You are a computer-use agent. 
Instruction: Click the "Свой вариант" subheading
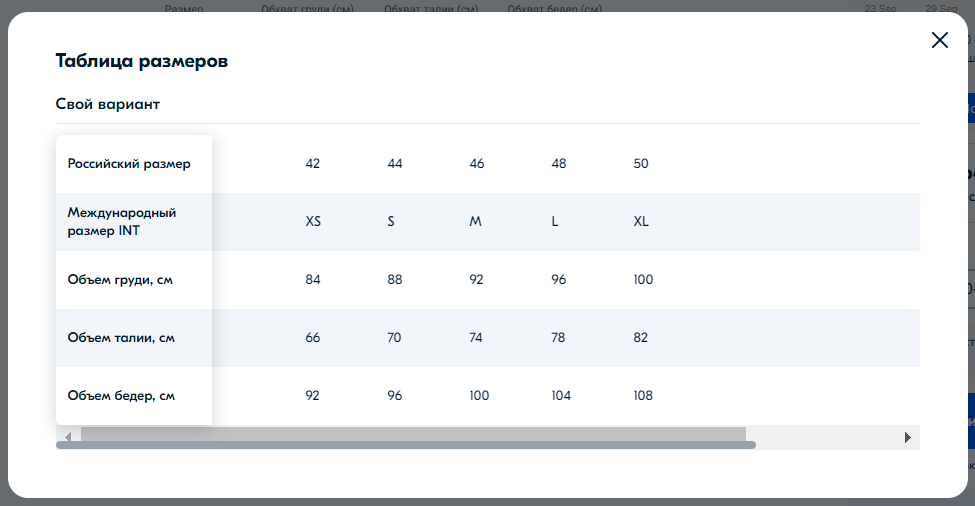[x=108, y=104]
